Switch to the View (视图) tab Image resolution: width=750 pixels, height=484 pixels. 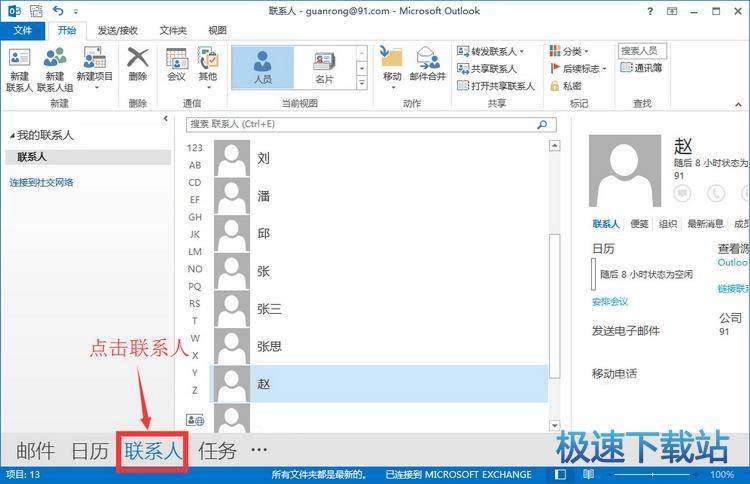[x=217, y=31]
